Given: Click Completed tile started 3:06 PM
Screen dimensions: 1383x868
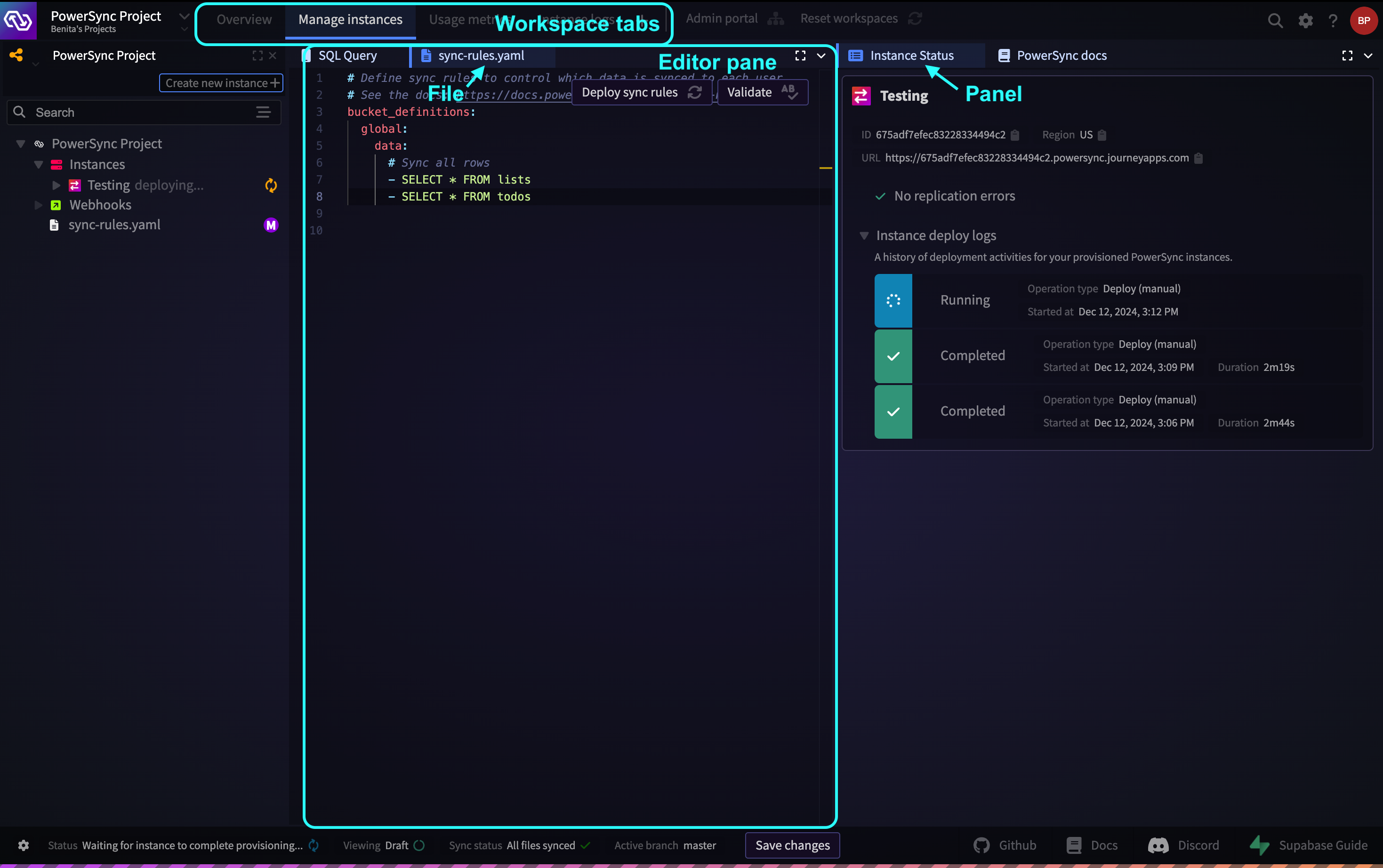Looking at the screenshot, I should coord(893,411).
